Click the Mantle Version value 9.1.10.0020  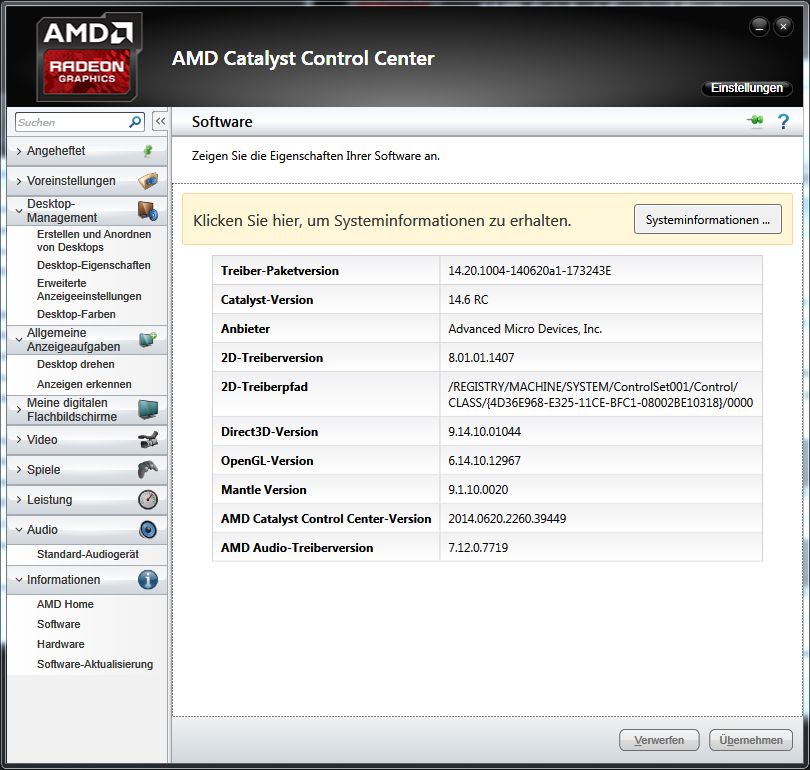click(x=478, y=490)
